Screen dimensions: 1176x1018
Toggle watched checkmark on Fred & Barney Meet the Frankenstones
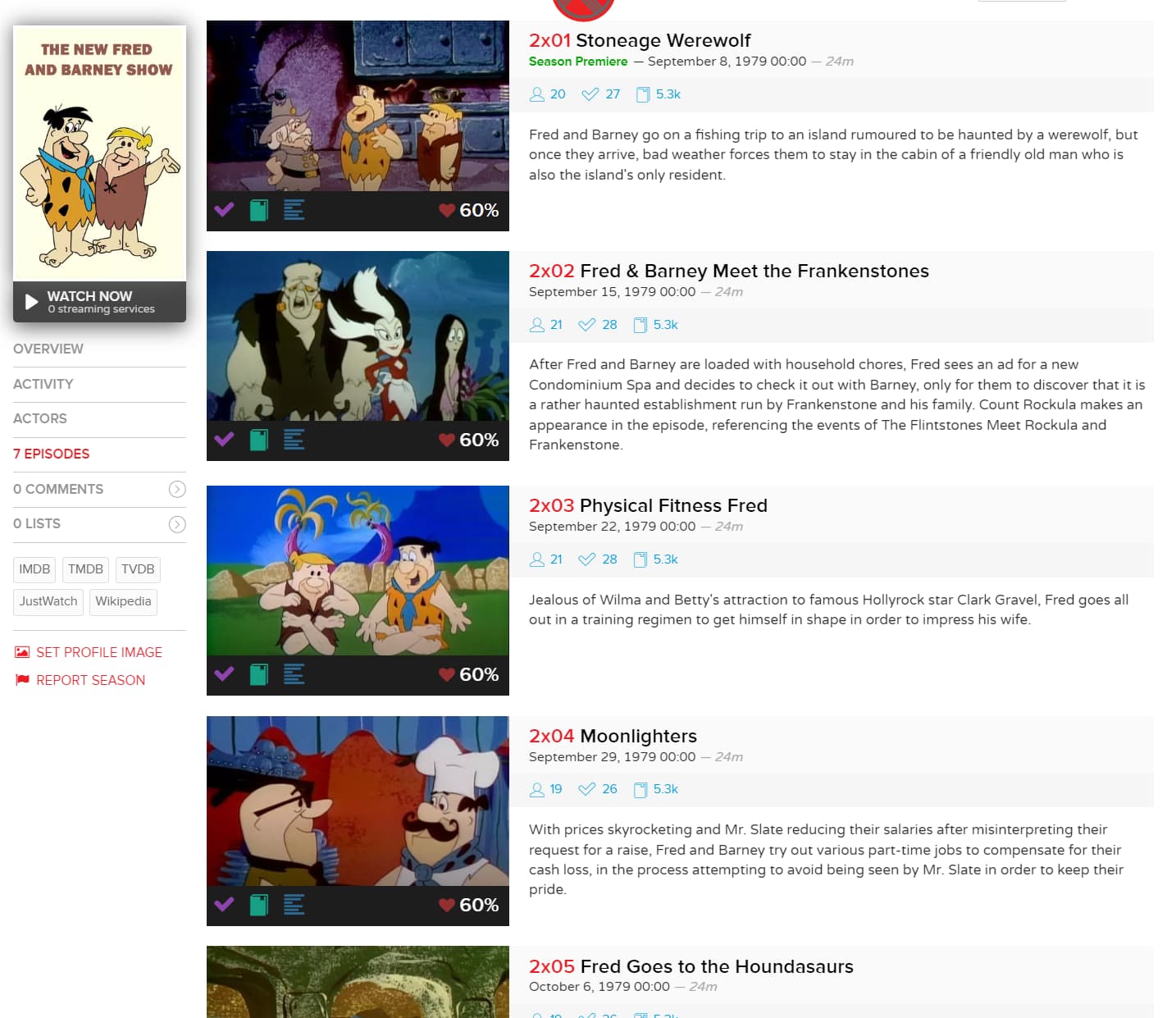[224, 440]
